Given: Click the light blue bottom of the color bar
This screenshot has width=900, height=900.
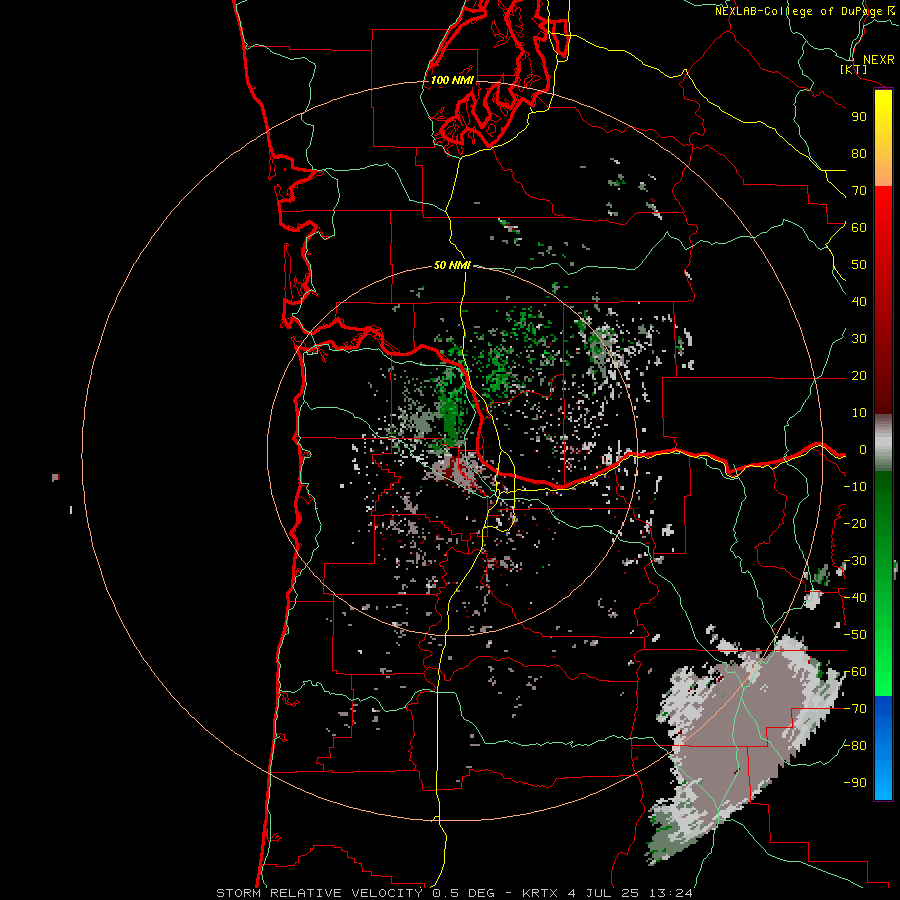Looking at the screenshot, I should click(x=883, y=781).
